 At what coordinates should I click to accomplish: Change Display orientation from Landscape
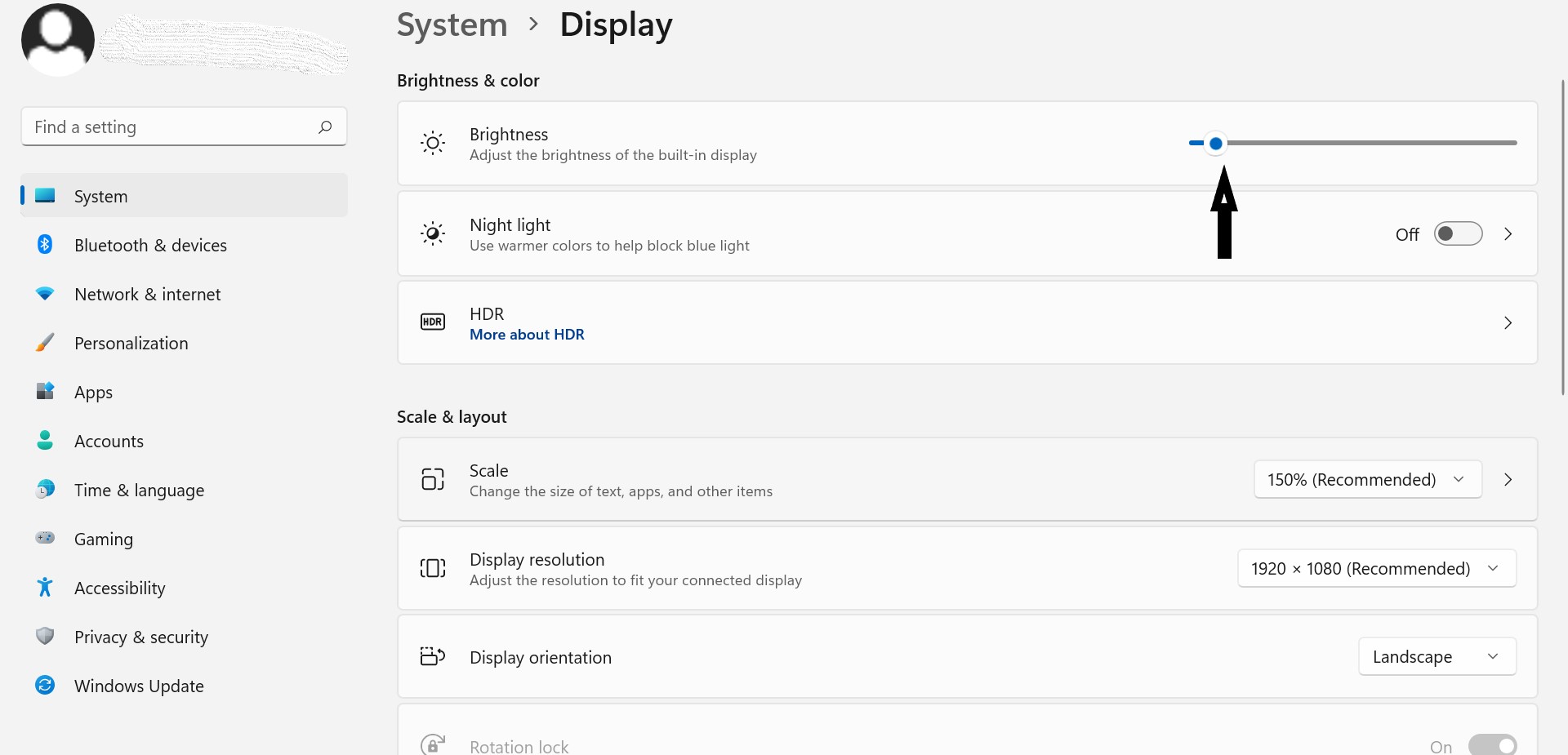click(x=1437, y=656)
